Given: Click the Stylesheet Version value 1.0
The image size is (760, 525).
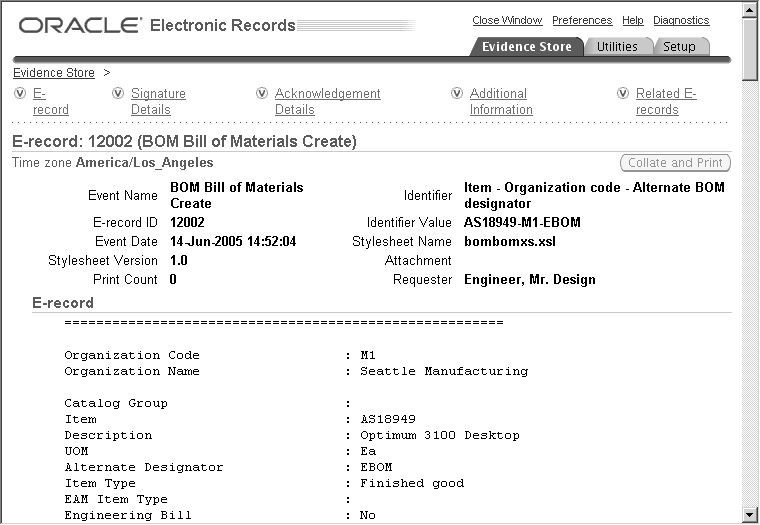Looking at the screenshot, I should pyautogui.click(x=178, y=261).
